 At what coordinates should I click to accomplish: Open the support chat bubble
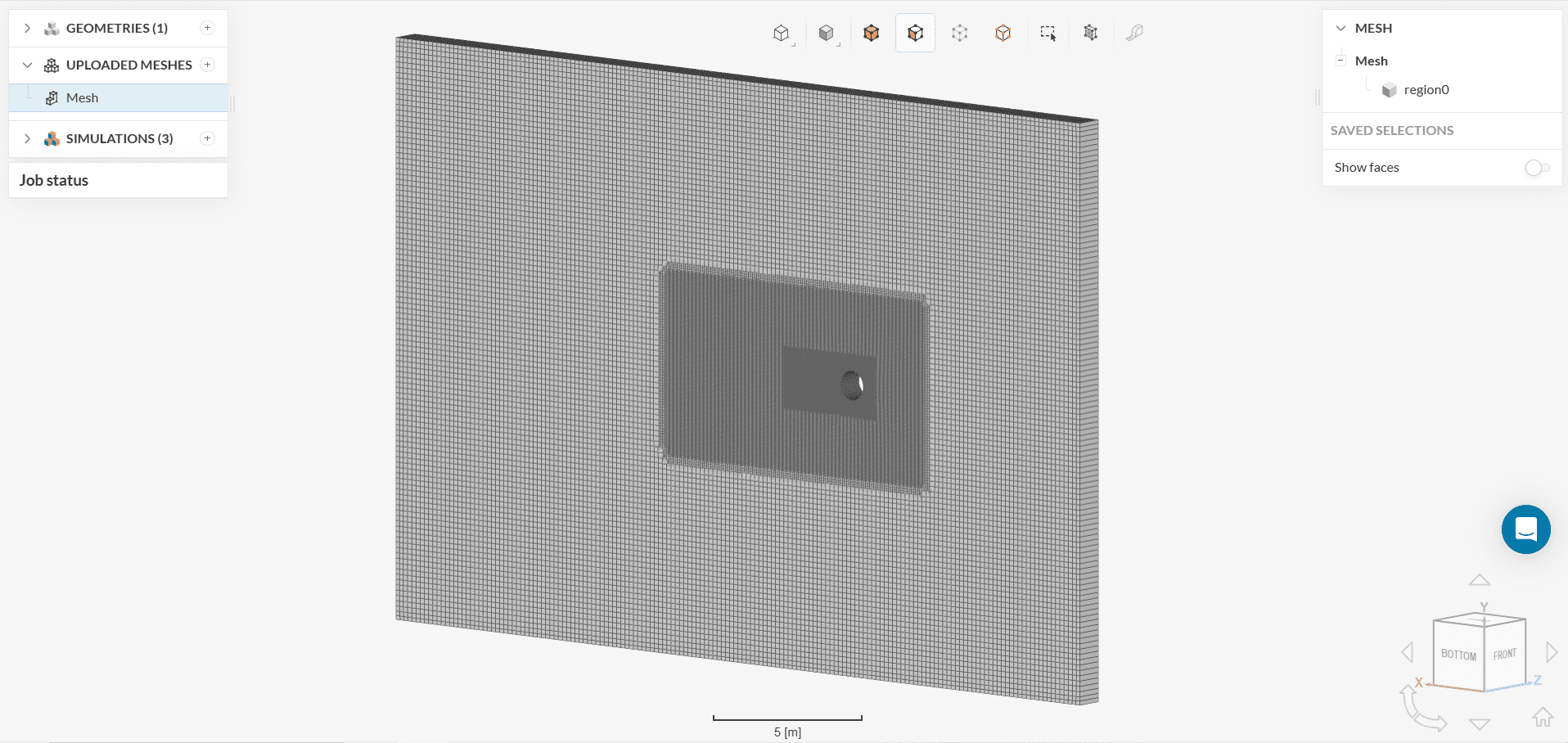pyautogui.click(x=1525, y=529)
